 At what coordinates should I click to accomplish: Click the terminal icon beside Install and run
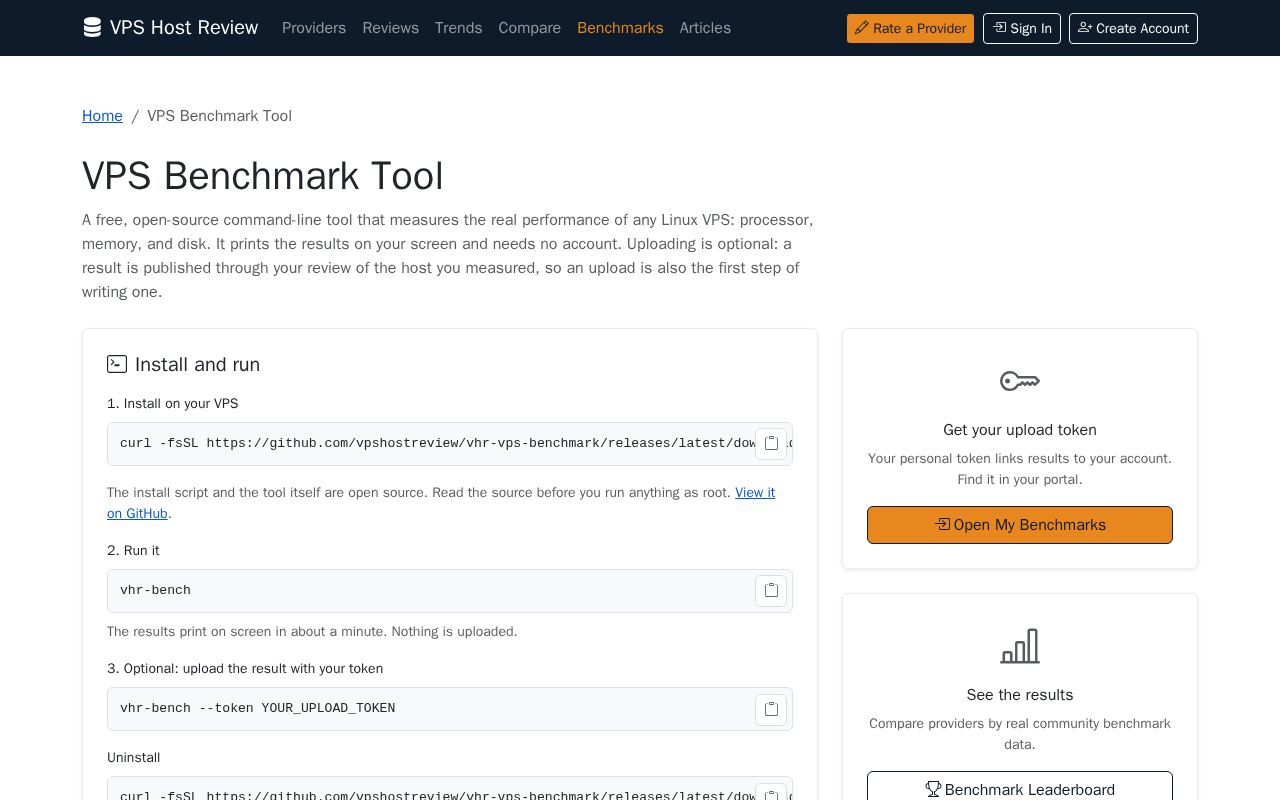pyautogui.click(x=117, y=364)
